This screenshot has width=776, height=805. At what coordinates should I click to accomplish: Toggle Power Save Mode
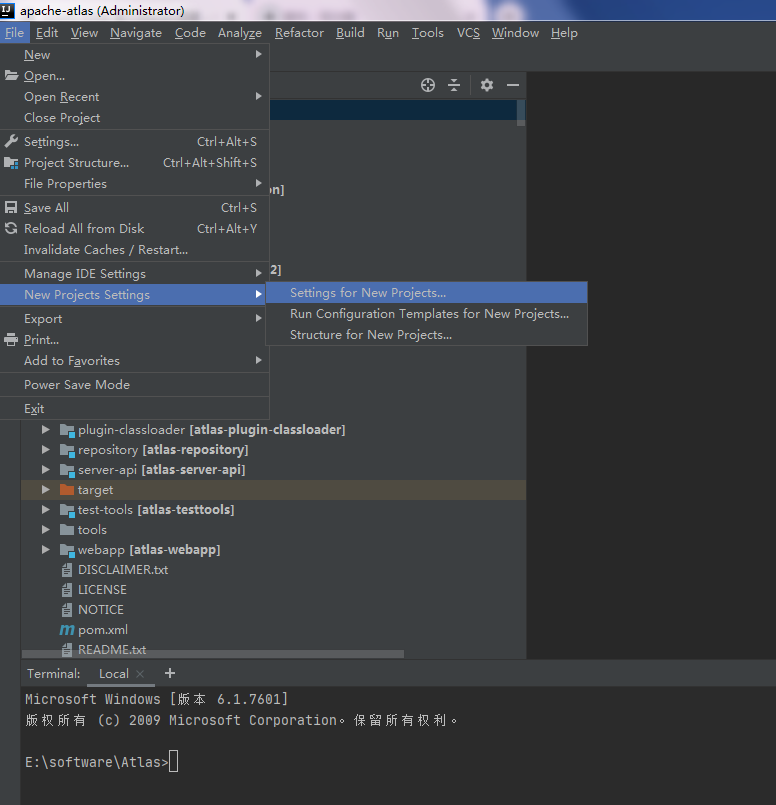coord(134,385)
